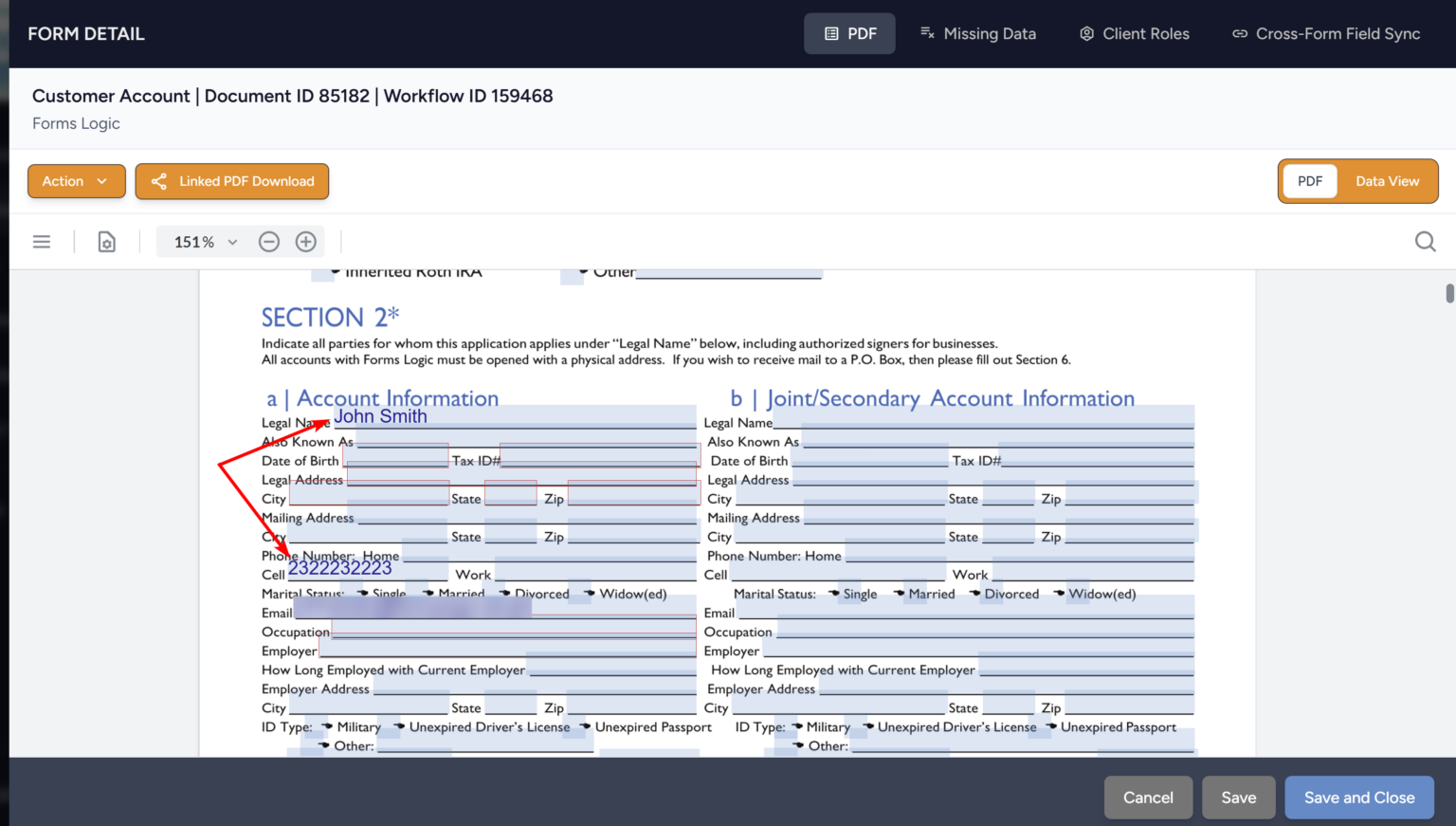
Task: Click the Cell phone number field
Action: point(367,569)
